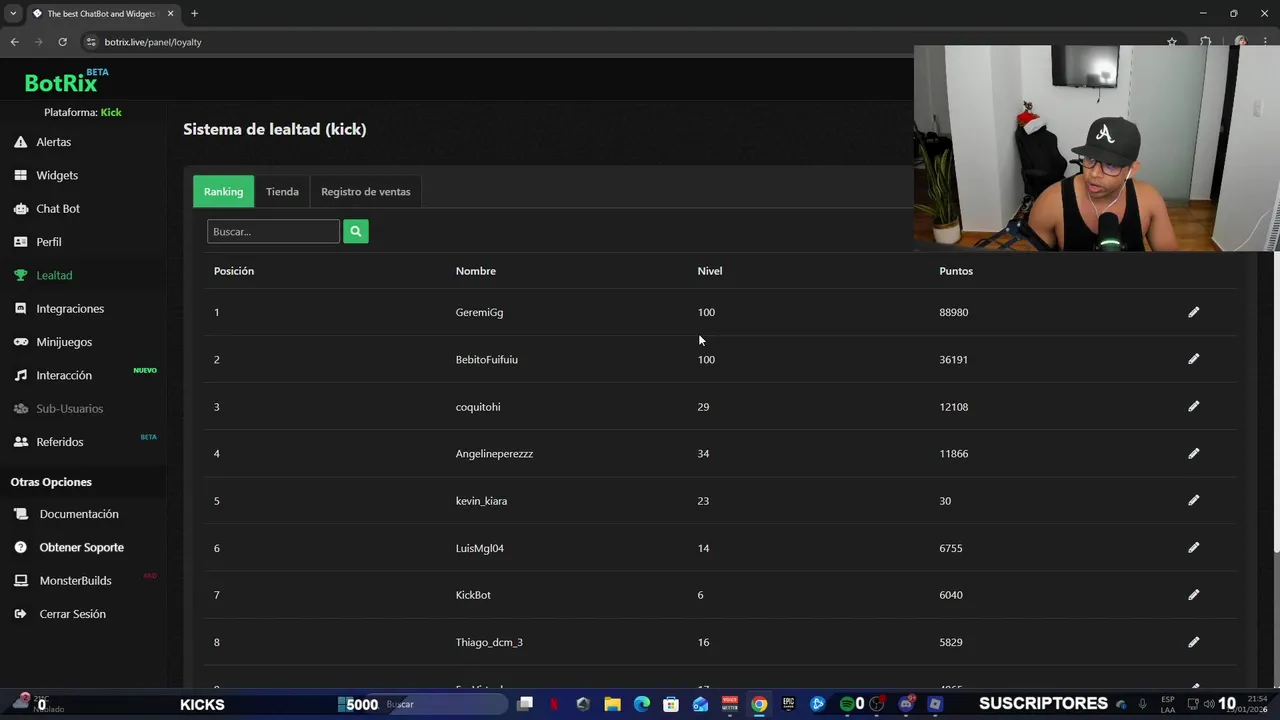Click pencil icon for coquitohi

tap(1193, 406)
